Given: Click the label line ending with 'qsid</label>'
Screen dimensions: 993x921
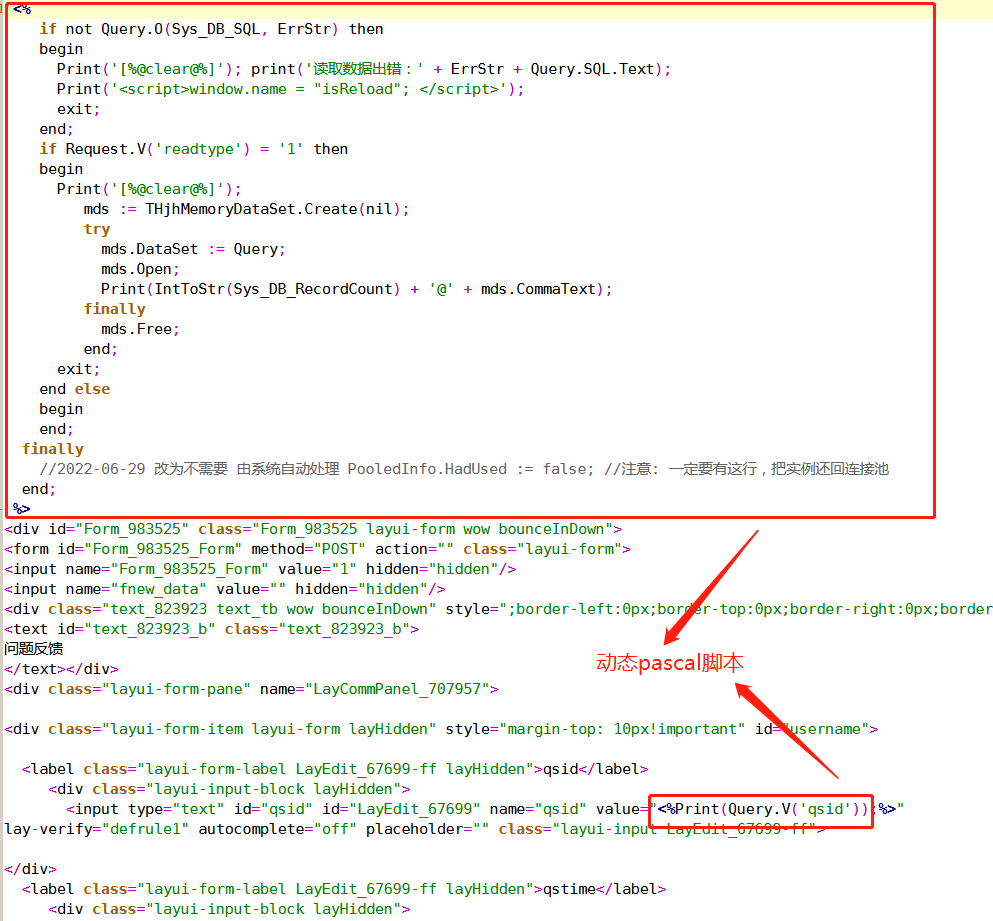Looking at the screenshot, I should (x=335, y=769).
